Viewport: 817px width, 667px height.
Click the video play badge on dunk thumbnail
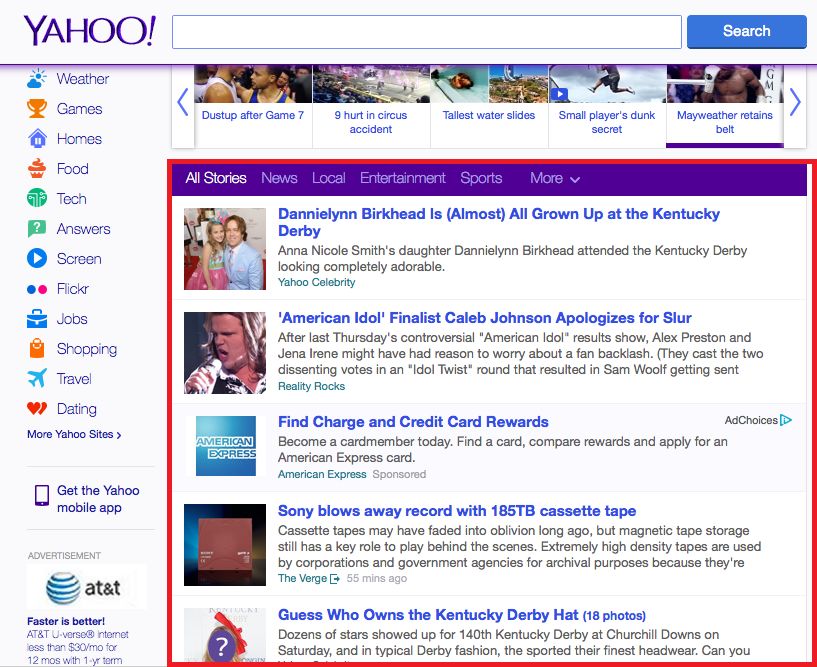pos(559,94)
